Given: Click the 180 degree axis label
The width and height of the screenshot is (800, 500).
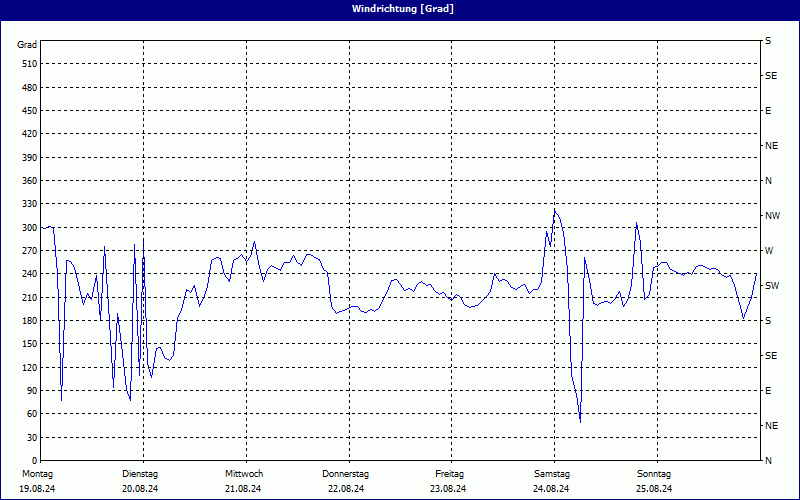Looking at the screenshot, I should pos(30,320).
